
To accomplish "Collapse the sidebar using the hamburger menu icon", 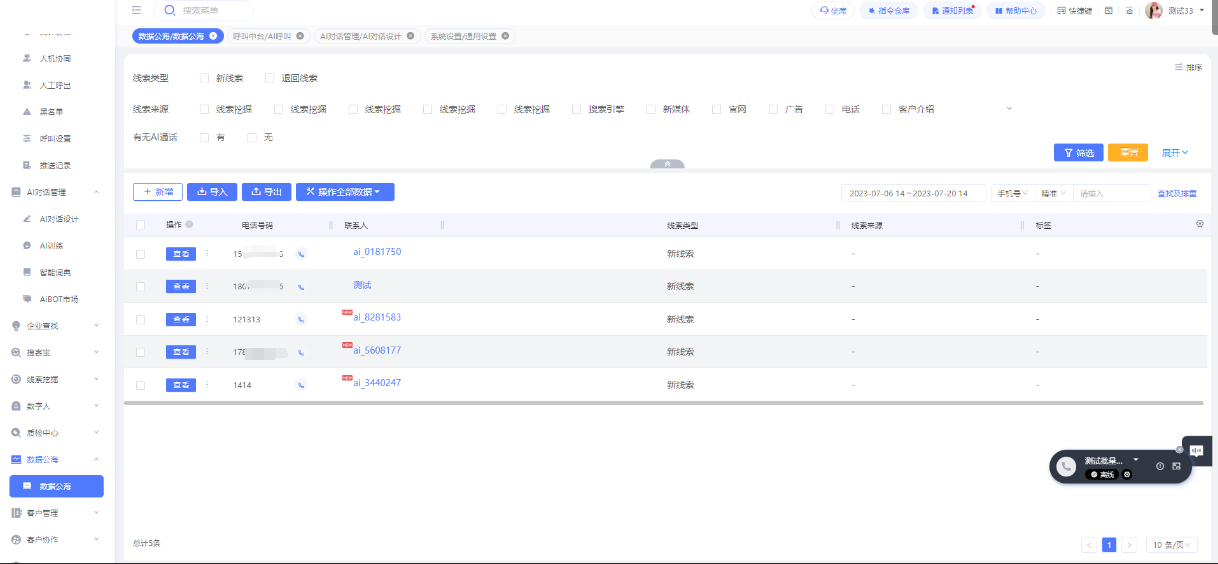I will [137, 10].
